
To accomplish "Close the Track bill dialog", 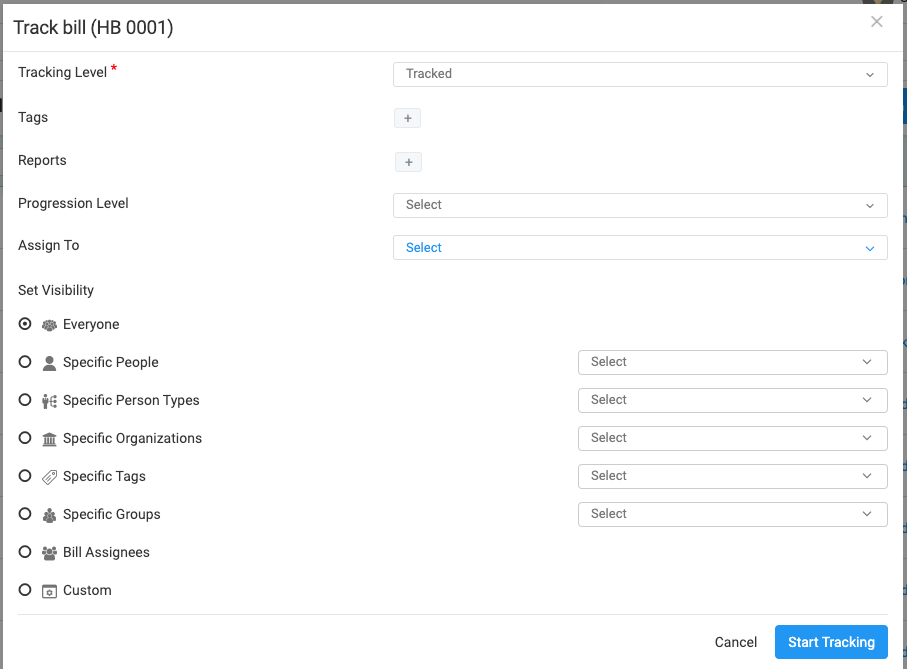I will (x=876, y=22).
